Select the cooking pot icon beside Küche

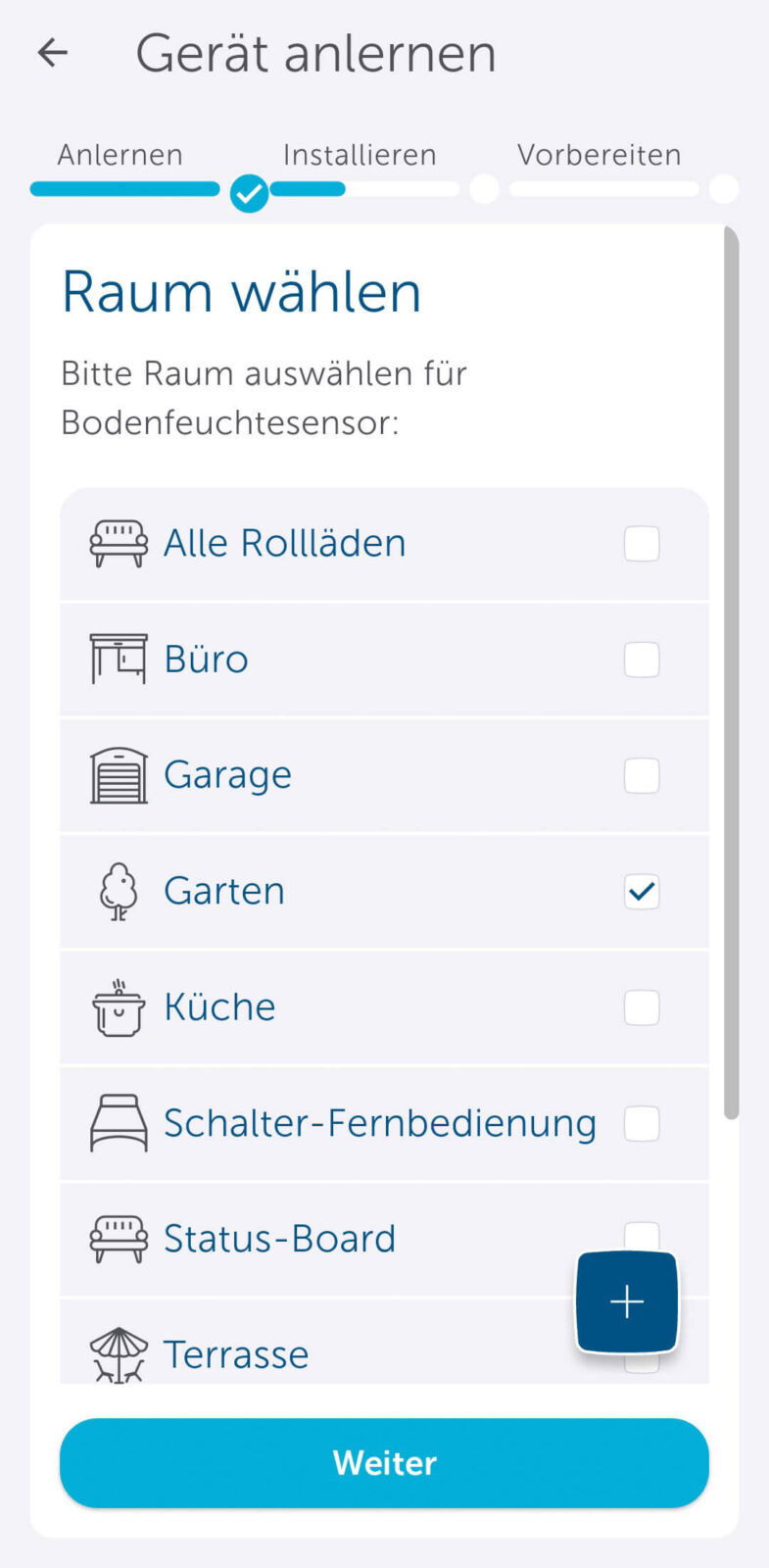pos(118,1007)
